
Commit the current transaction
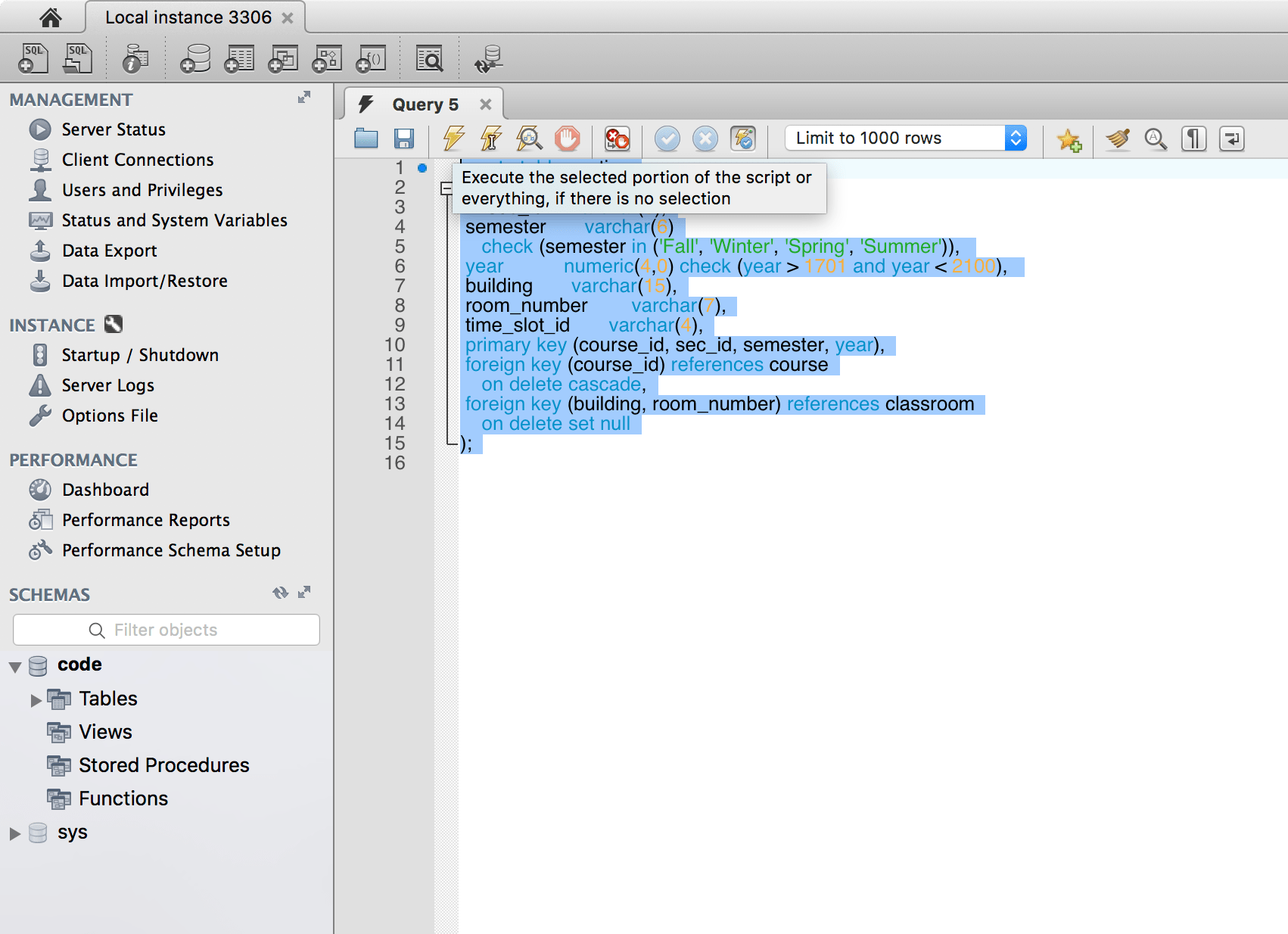667,139
